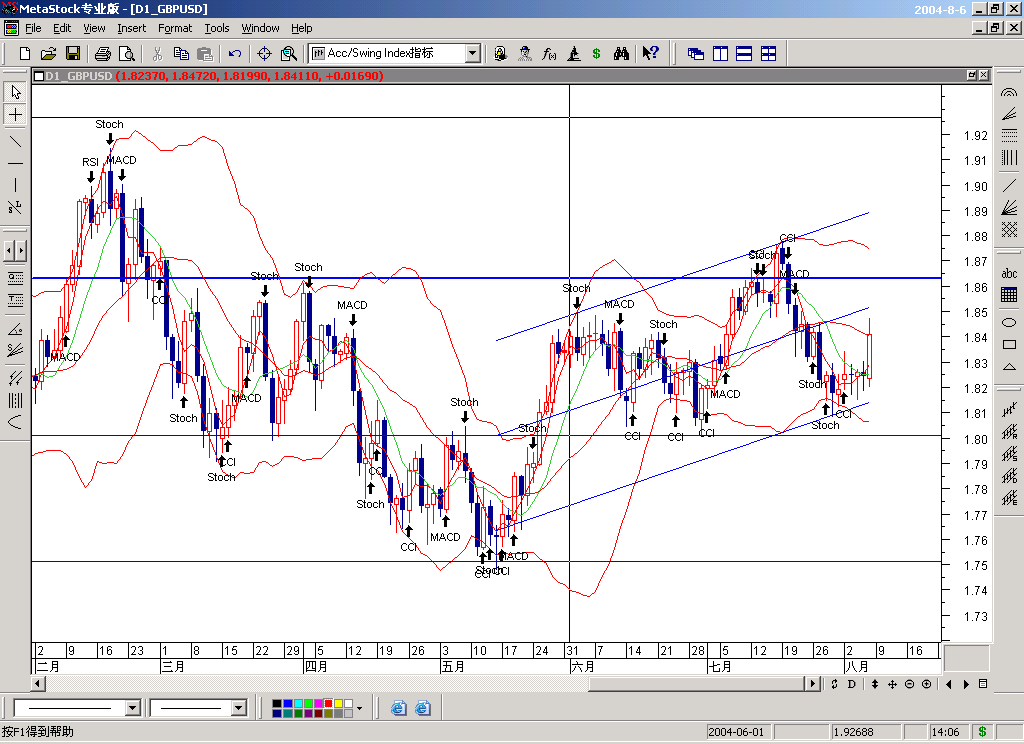Select the crosshair pointer tool
Screen dimensions: 1024x744
pyautogui.click(x=15, y=115)
